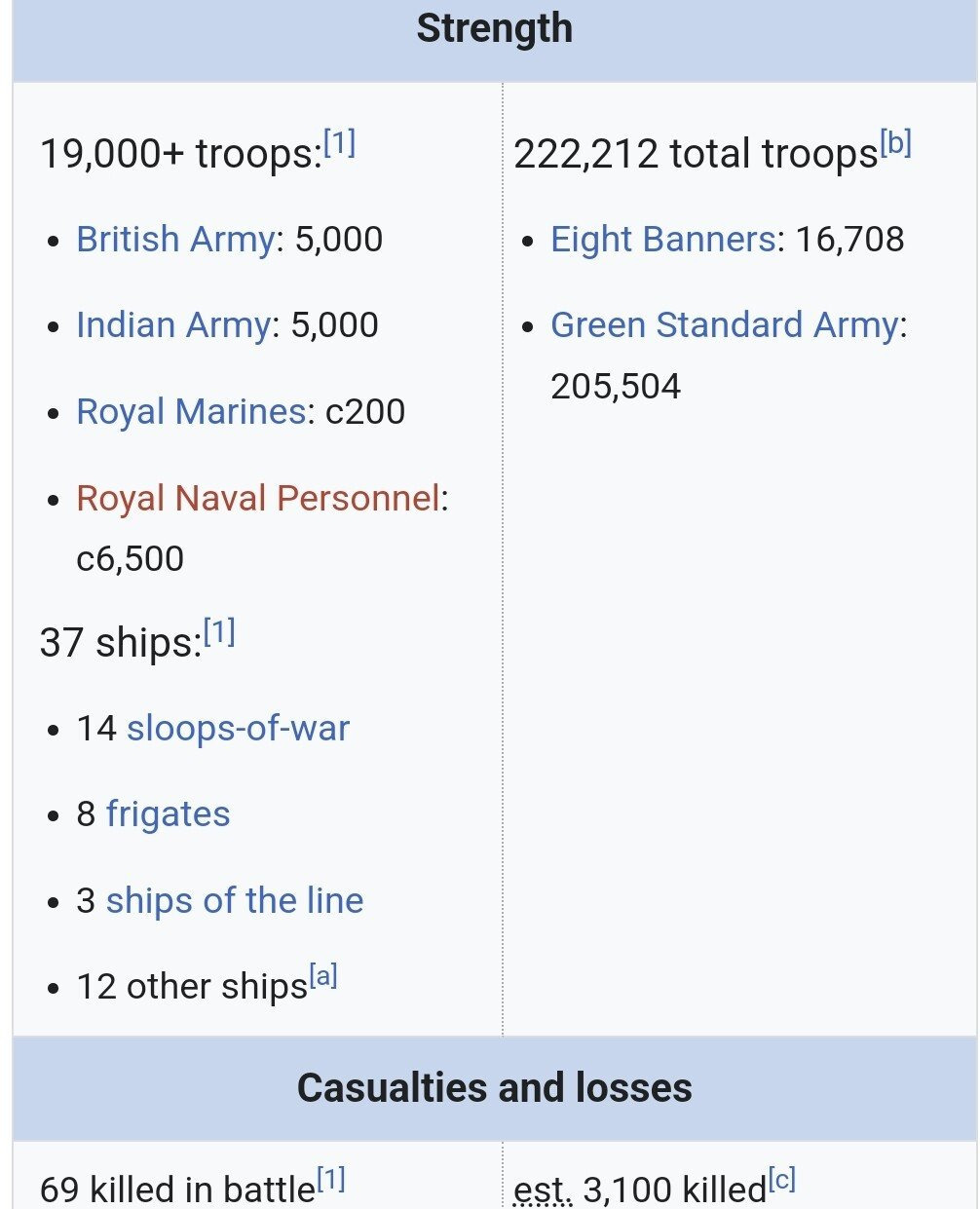Open the British Army link

click(175, 240)
